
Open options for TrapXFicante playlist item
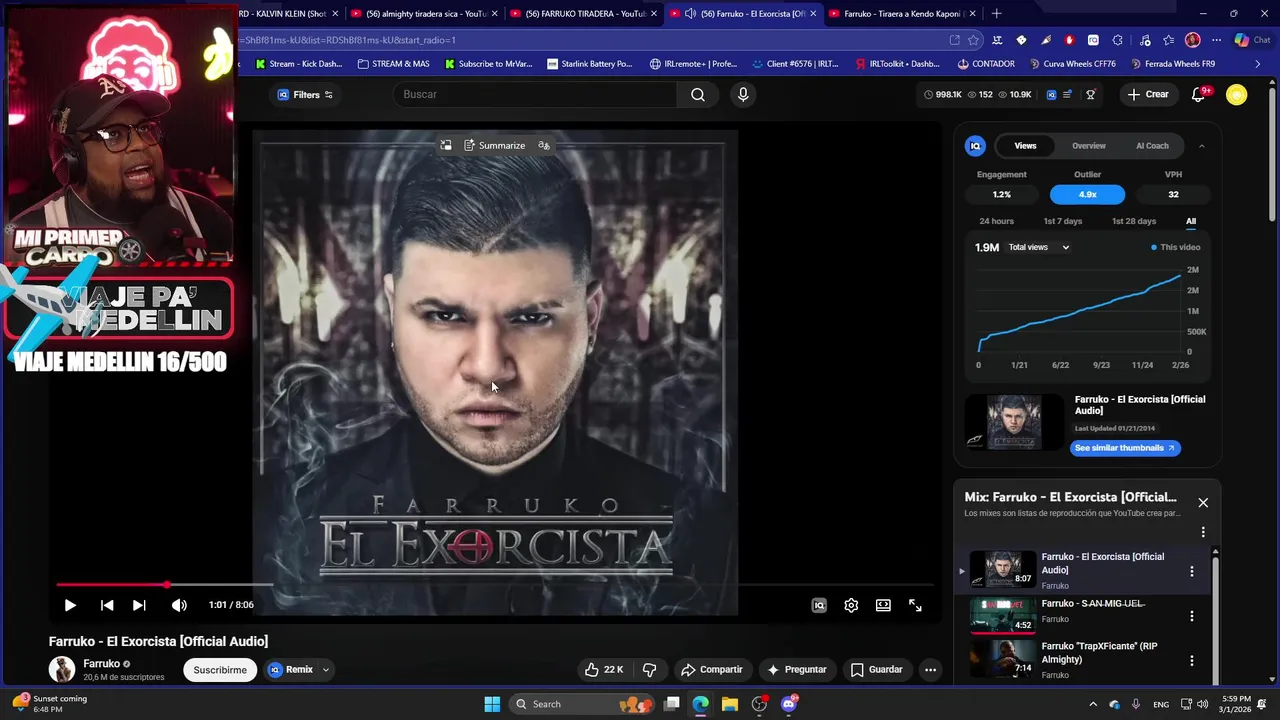tap(1191, 660)
